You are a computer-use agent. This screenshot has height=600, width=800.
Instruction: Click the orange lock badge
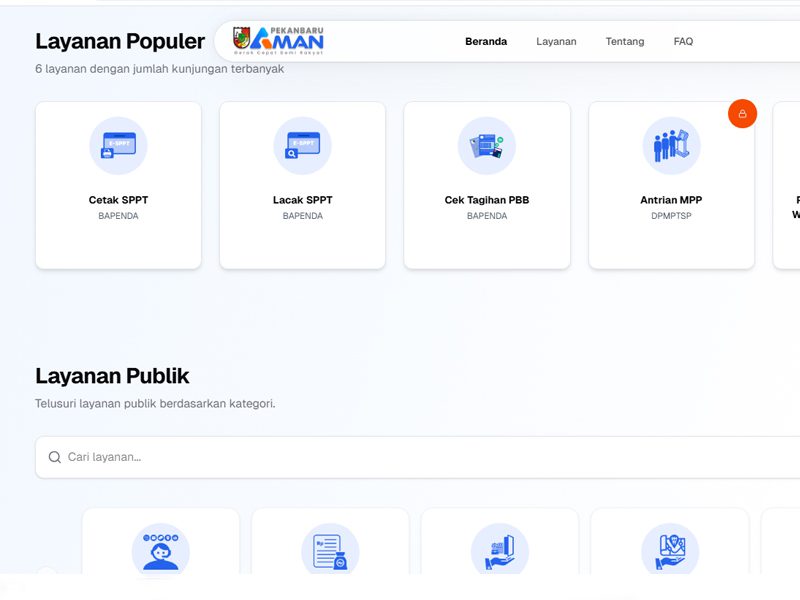(742, 114)
